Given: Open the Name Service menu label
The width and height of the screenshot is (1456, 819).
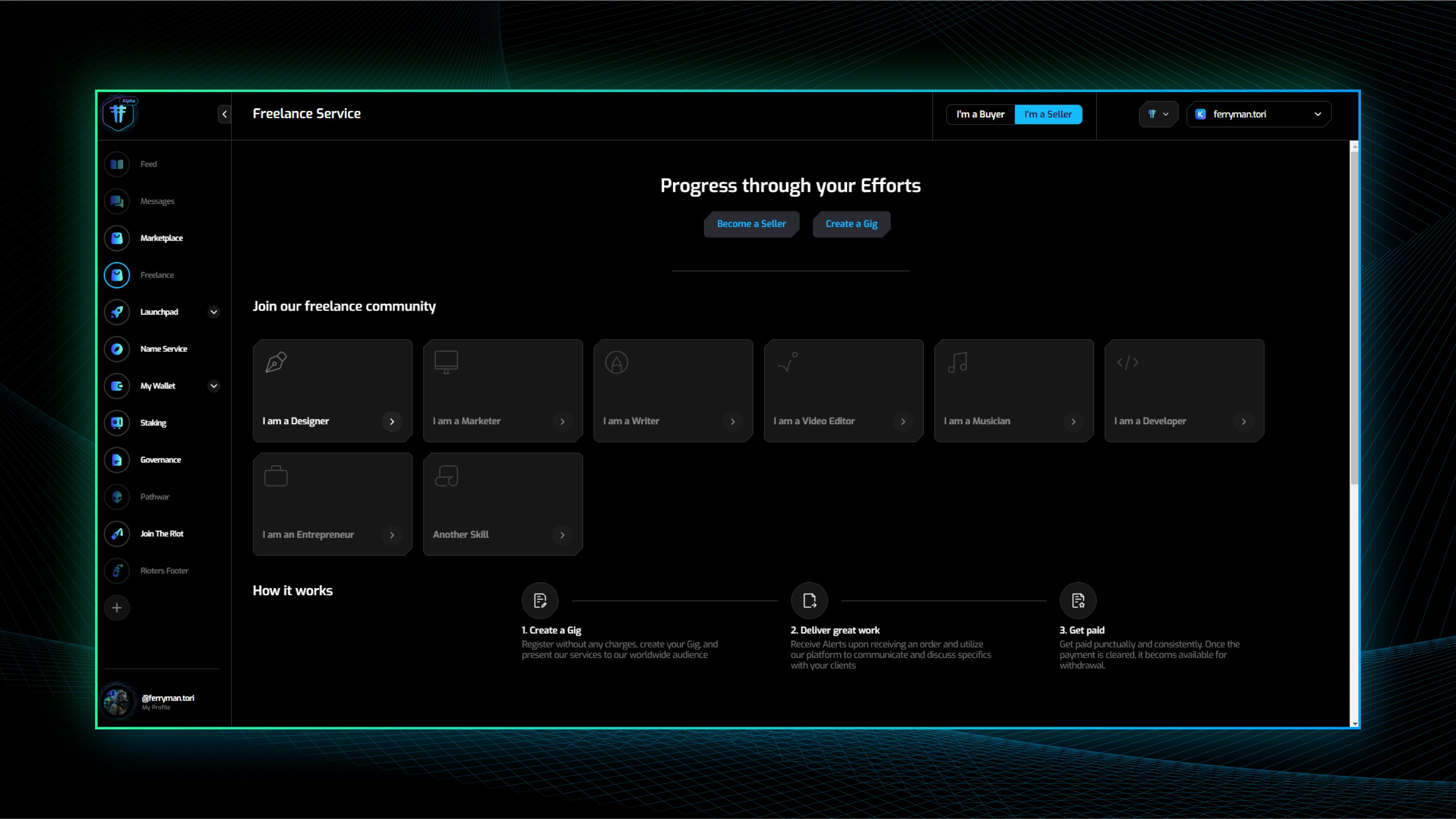Looking at the screenshot, I should tap(164, 349).
